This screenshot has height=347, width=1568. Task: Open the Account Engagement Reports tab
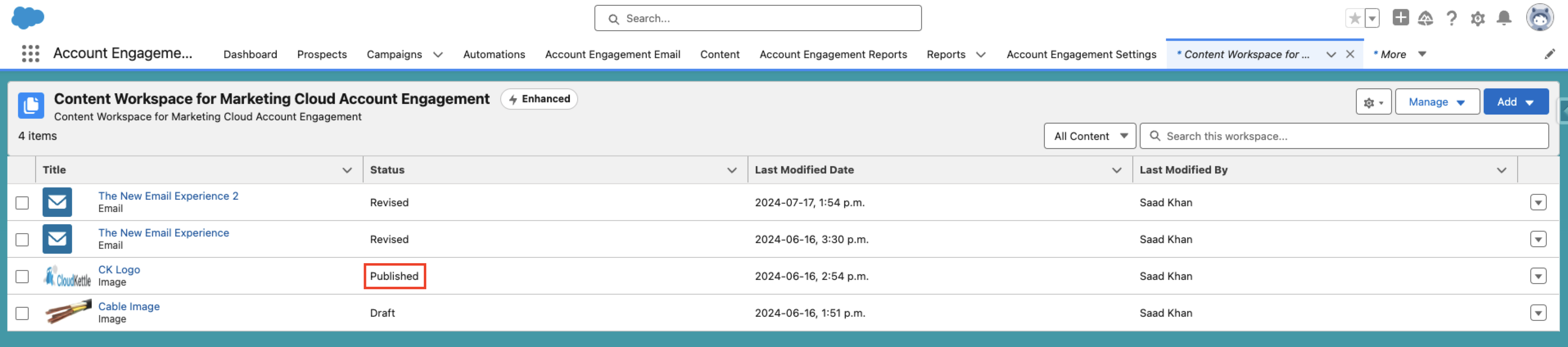pyautogui.click(x=833, y=54)
